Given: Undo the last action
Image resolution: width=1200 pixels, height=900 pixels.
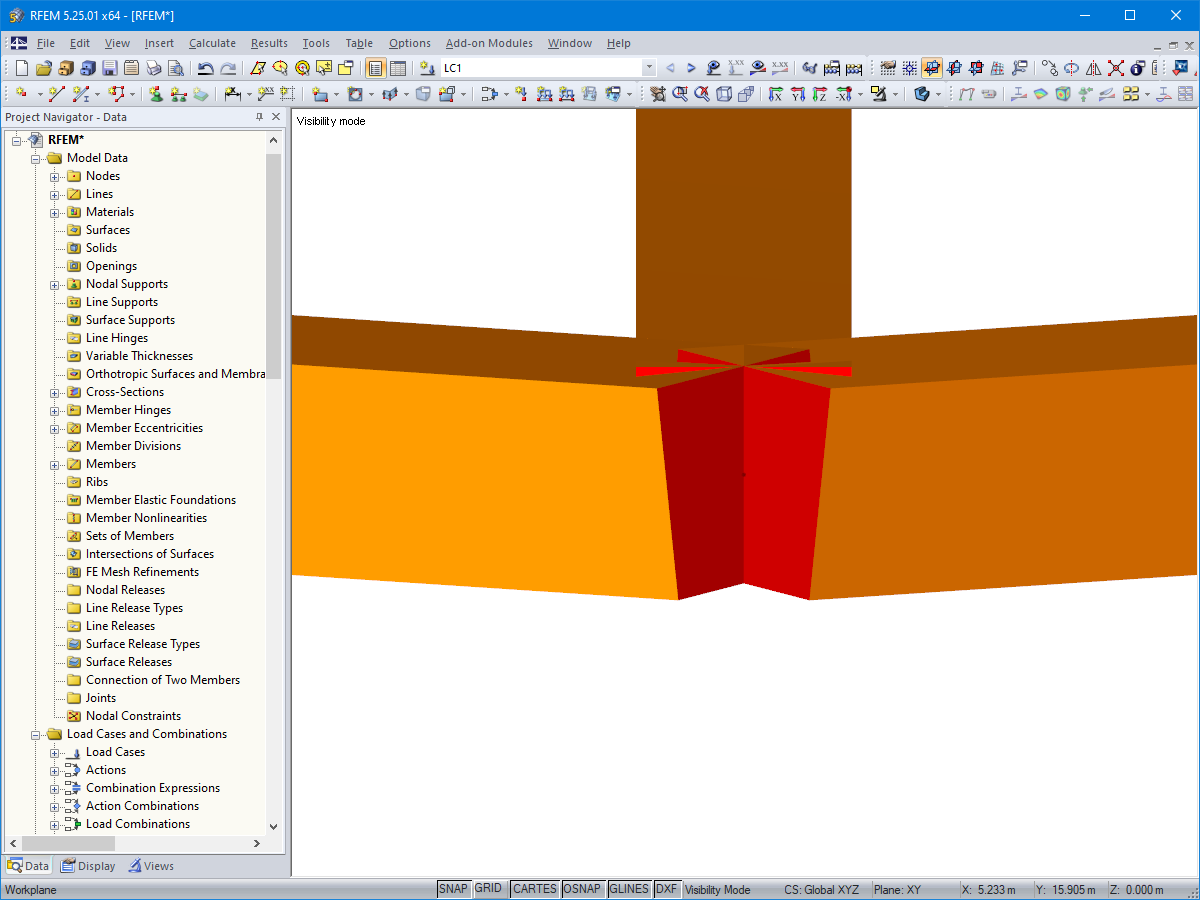Looking at the screenshot, I should [x=205, y=68].
